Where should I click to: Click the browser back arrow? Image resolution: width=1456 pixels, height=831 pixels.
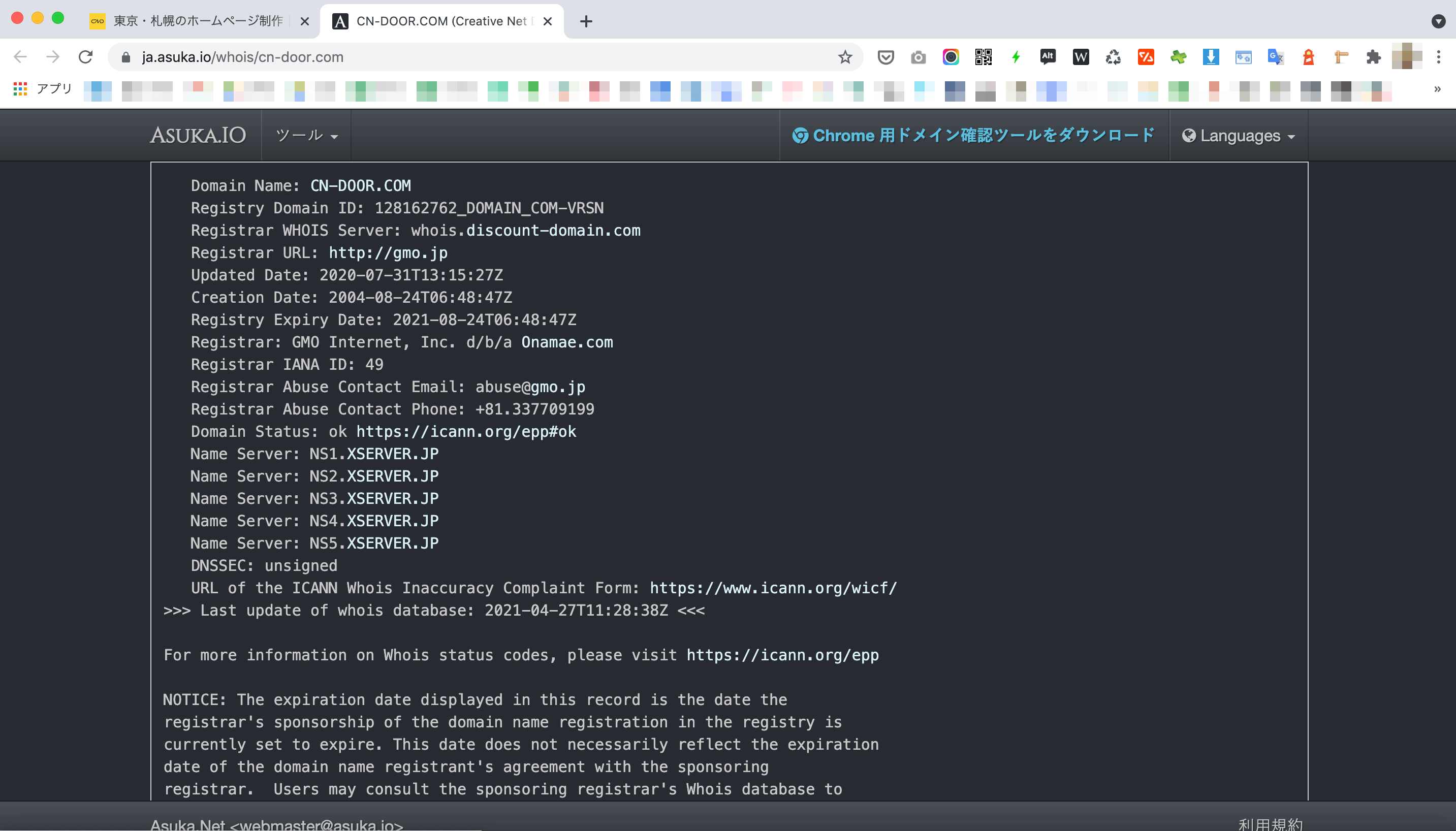coord(20,57)
